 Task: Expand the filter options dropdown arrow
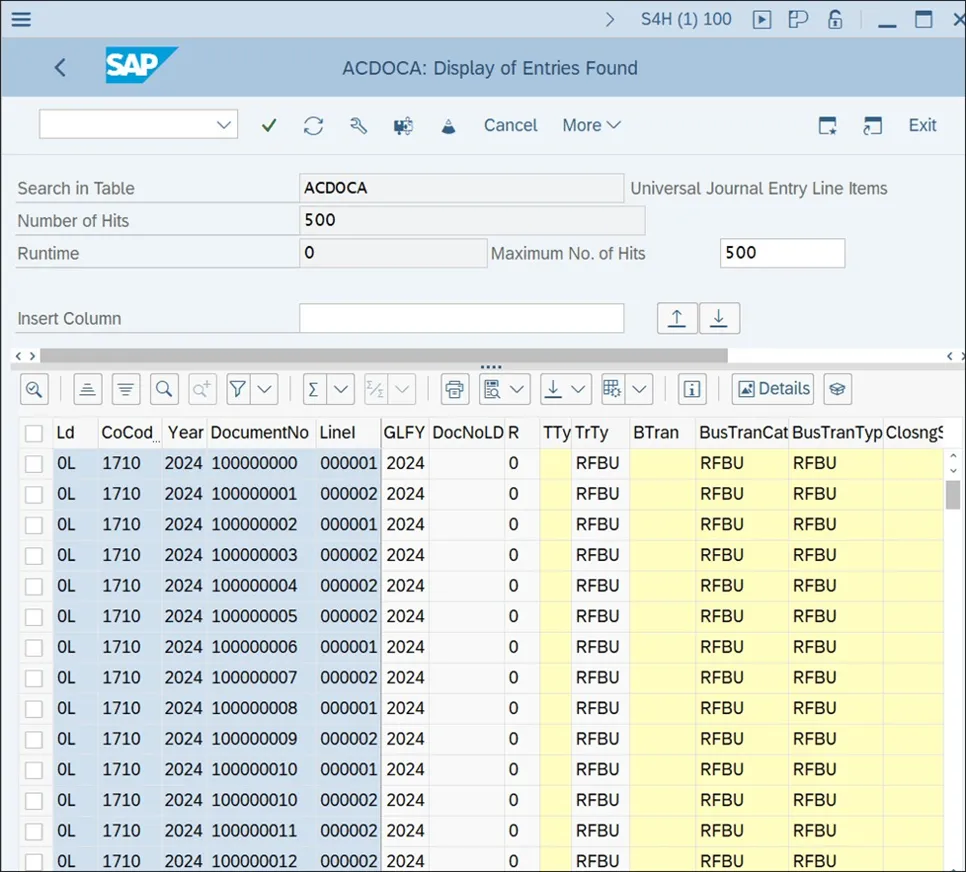coord(265,389)
